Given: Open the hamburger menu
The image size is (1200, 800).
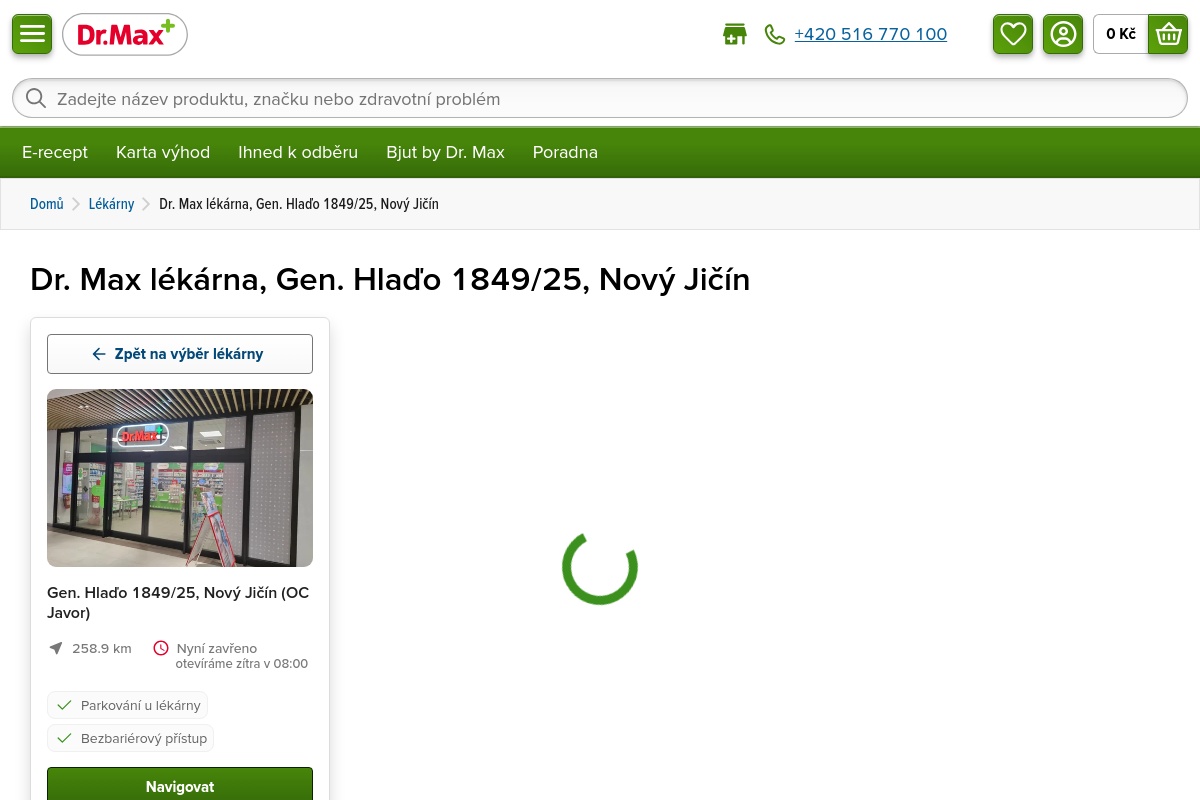Looking at the screenshot, I should tap(32, 34).
